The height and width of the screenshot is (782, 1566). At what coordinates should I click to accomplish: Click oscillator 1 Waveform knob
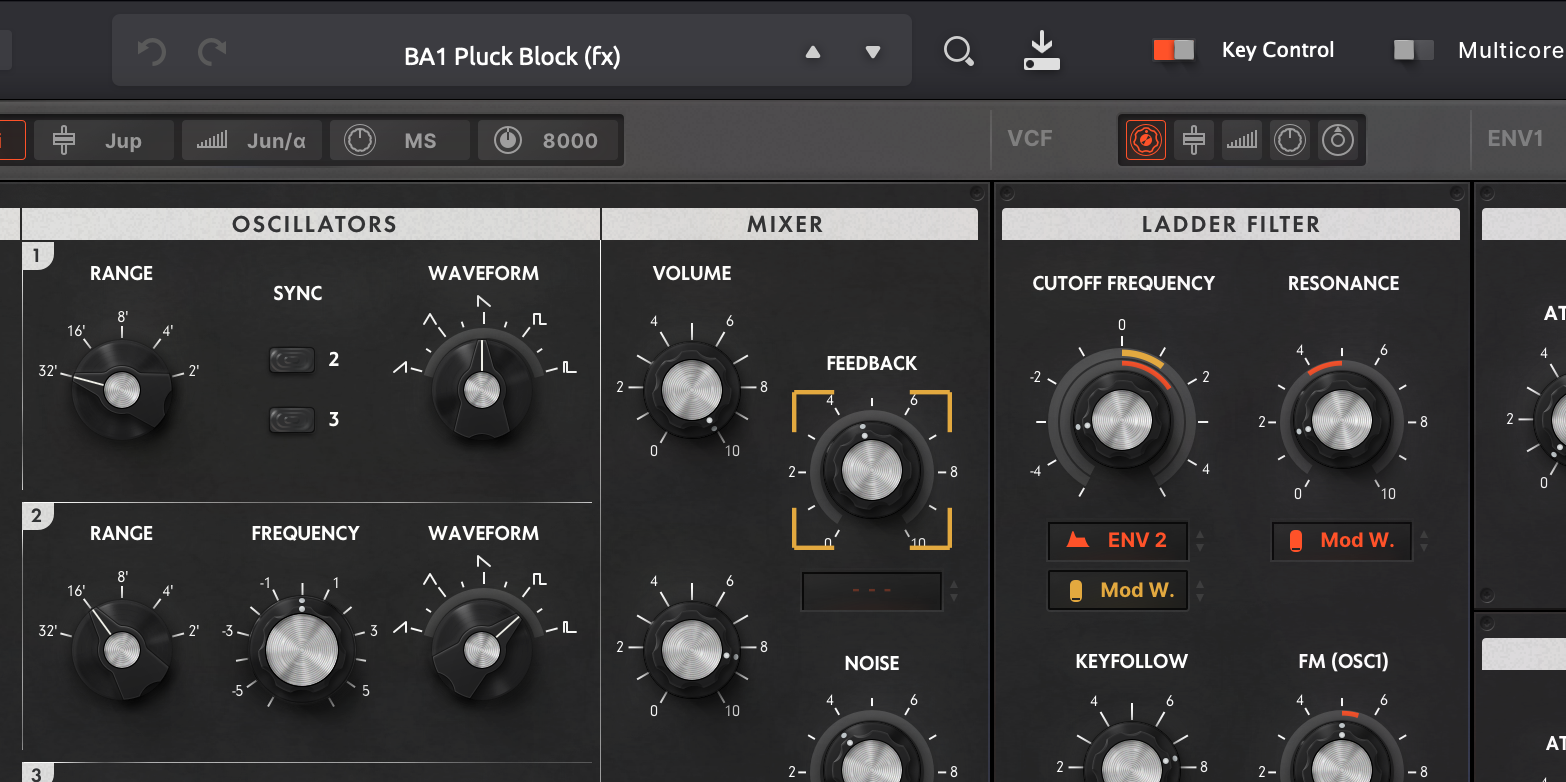coord(482,389)
